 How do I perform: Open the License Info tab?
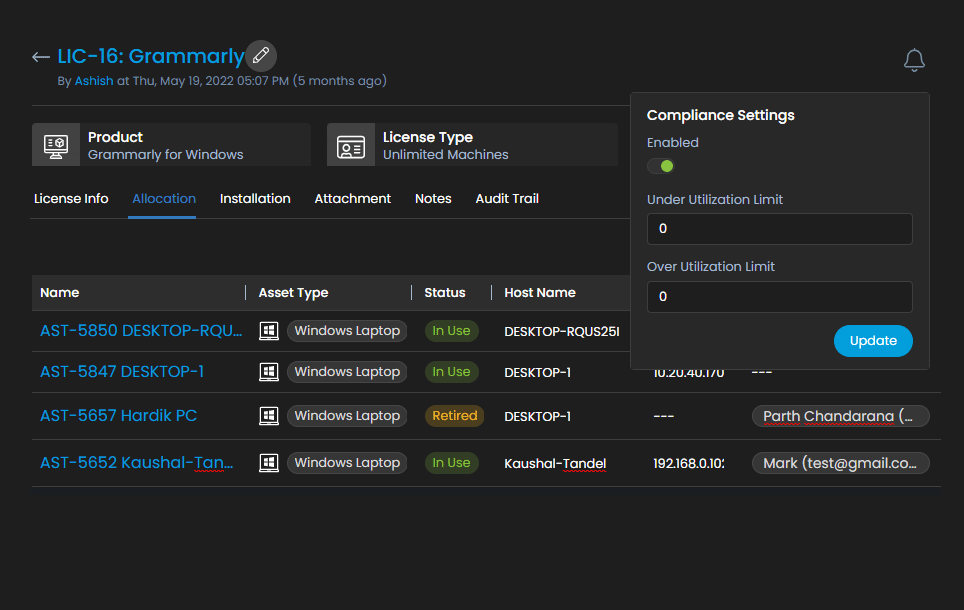click(71, 199)
